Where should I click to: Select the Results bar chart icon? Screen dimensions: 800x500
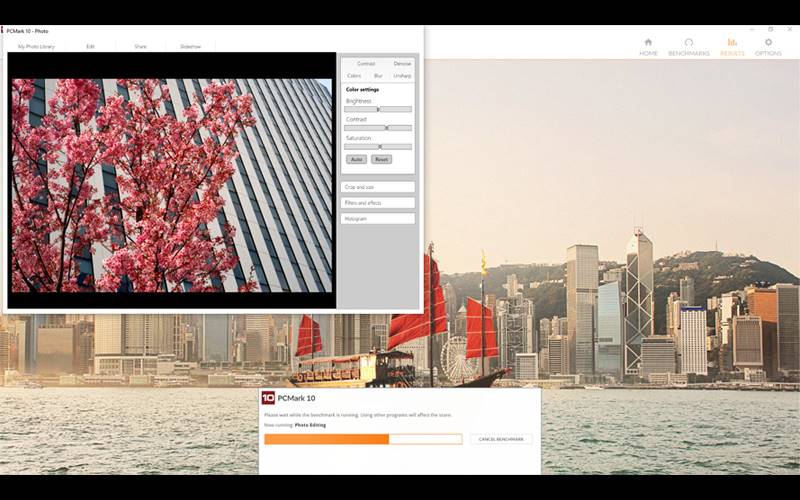pyautogui.click(x=732, y=43)
